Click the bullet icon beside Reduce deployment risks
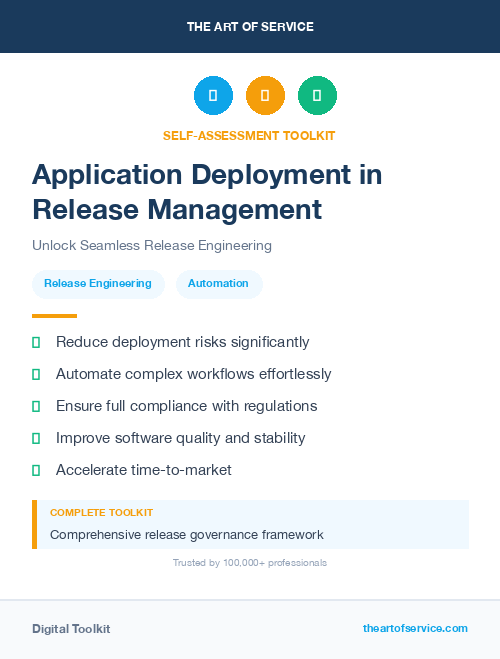The height and width of the screenshot is (659, 500). click(x=36, y=342)
